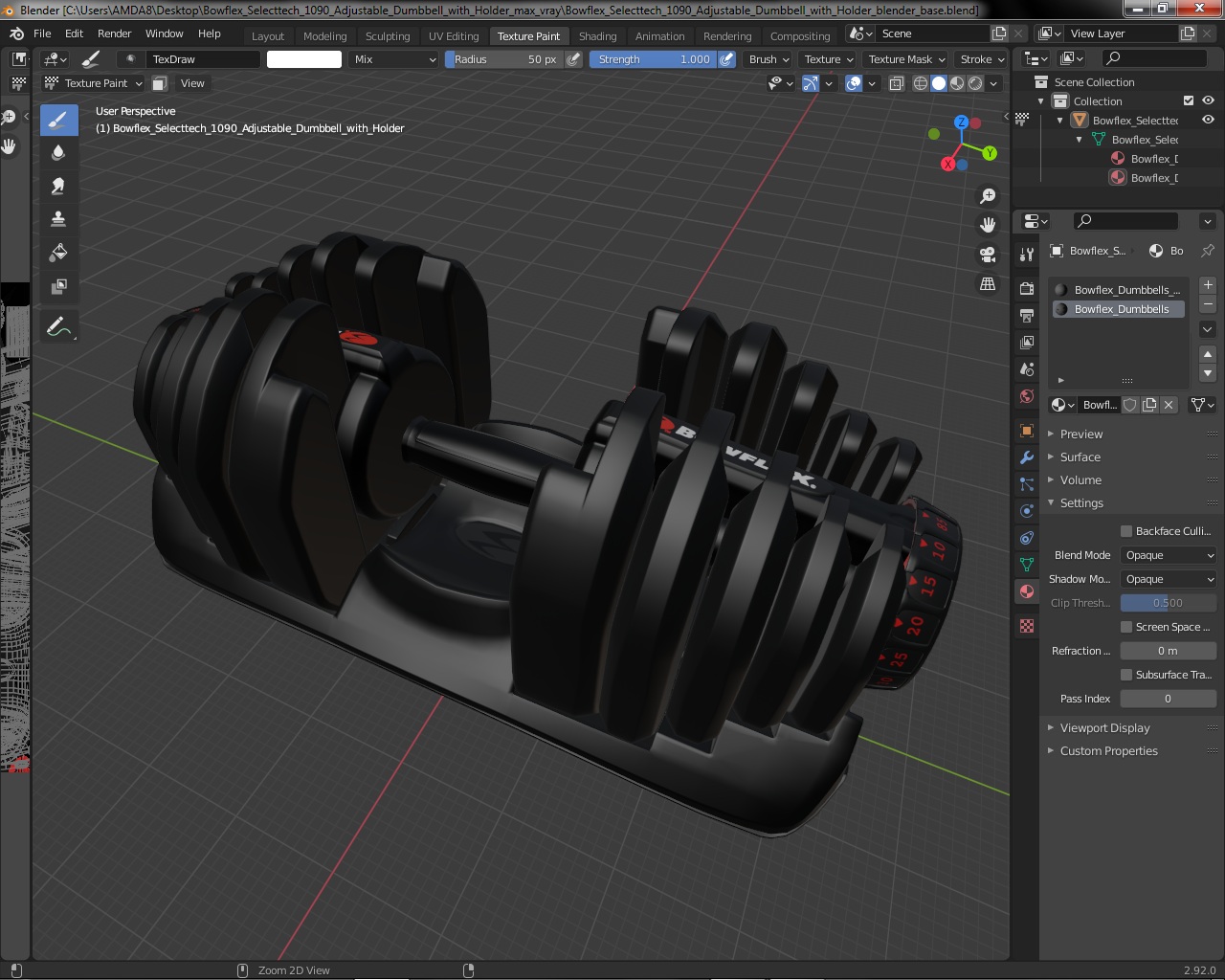Viewport: 1225px width, 980px height.
Task: Open the Brush popover
Action: click(x=769, y=59)
